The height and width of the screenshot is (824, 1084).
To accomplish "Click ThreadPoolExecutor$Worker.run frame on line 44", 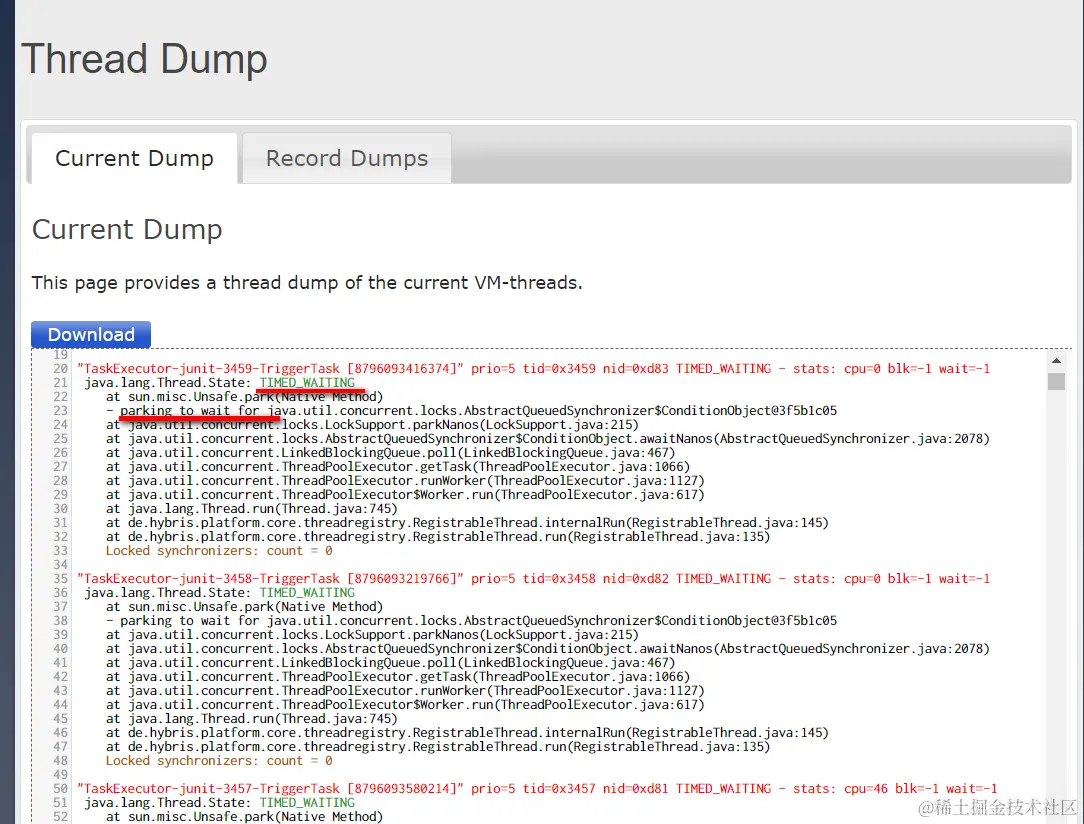I will (405, 705).
